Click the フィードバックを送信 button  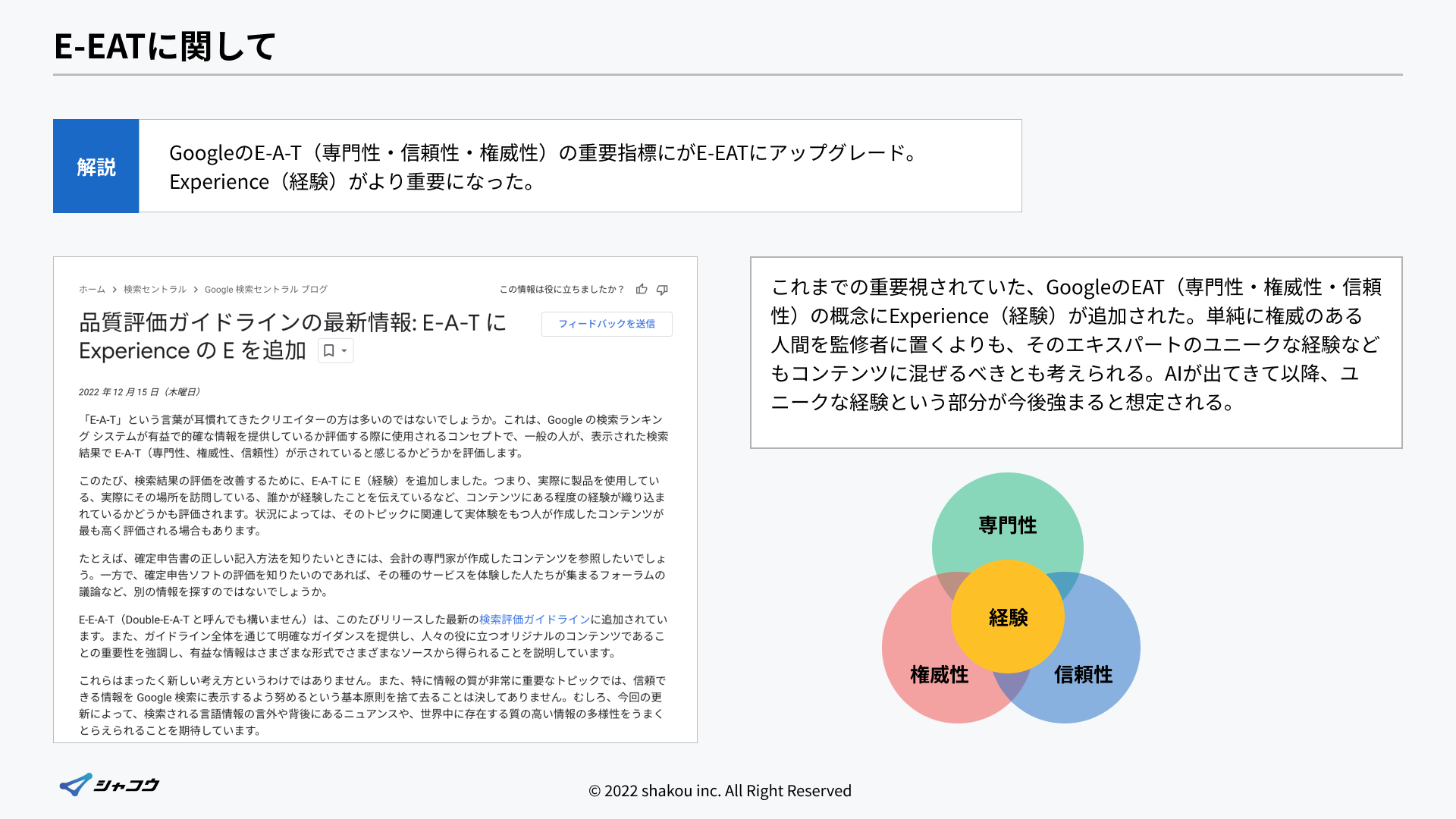click(606, 324)
